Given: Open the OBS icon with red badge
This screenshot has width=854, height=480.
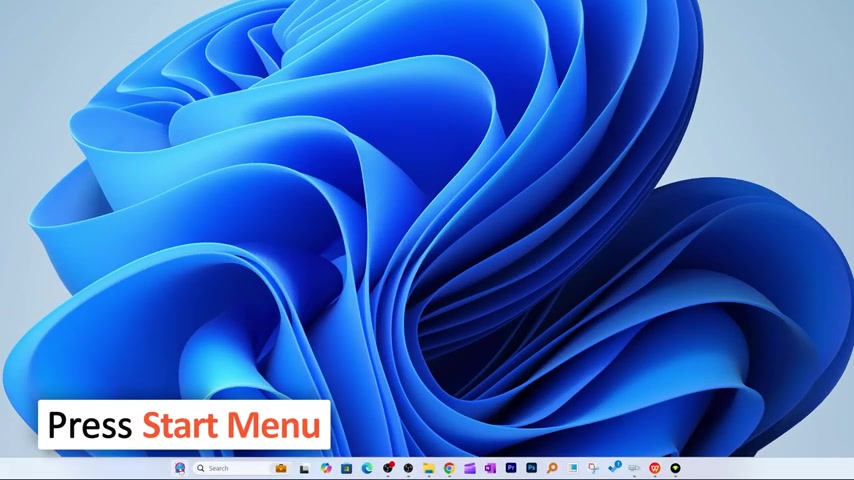Looking at the screenshot, I should point(388,467).
